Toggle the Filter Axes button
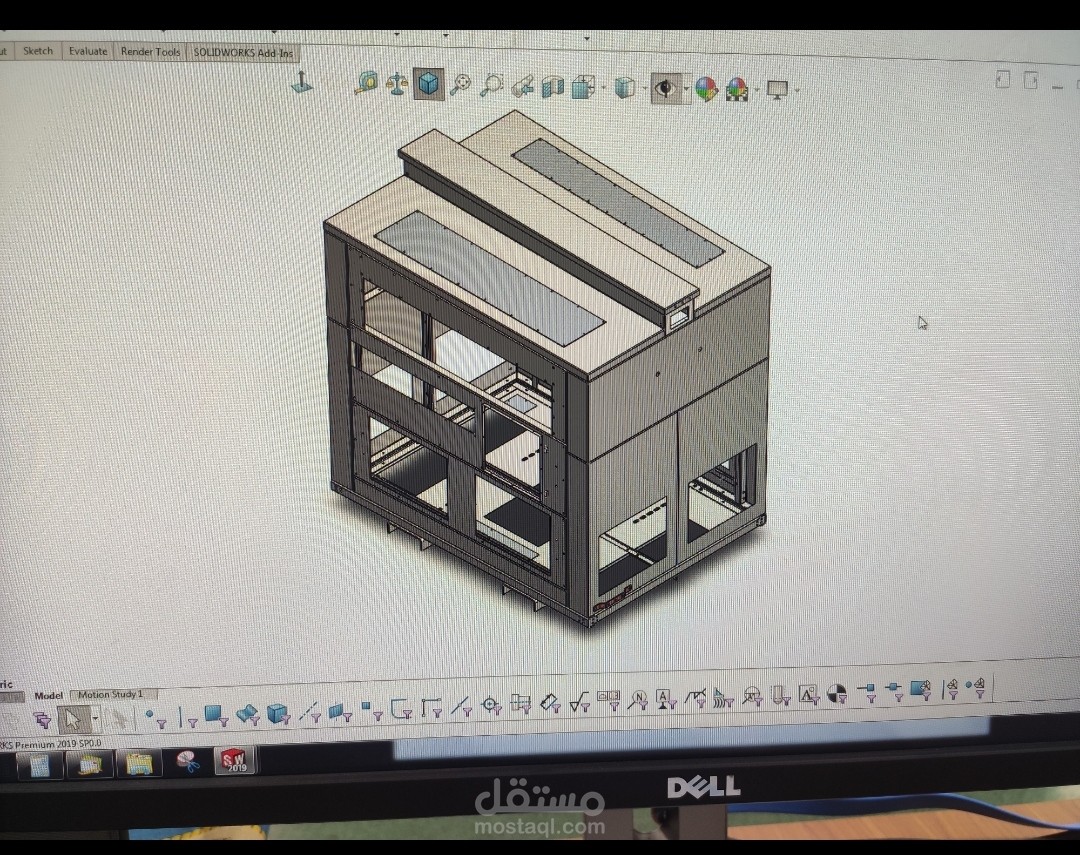The height and width of the screenshot is (855, 1080). click(309, 712)
